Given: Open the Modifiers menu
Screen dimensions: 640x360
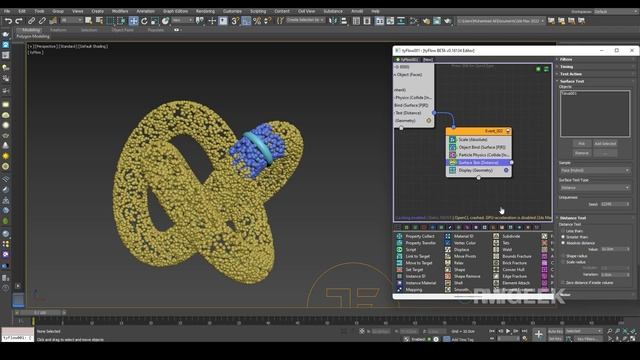Looking at the screenshot, I should click(120, 11).
